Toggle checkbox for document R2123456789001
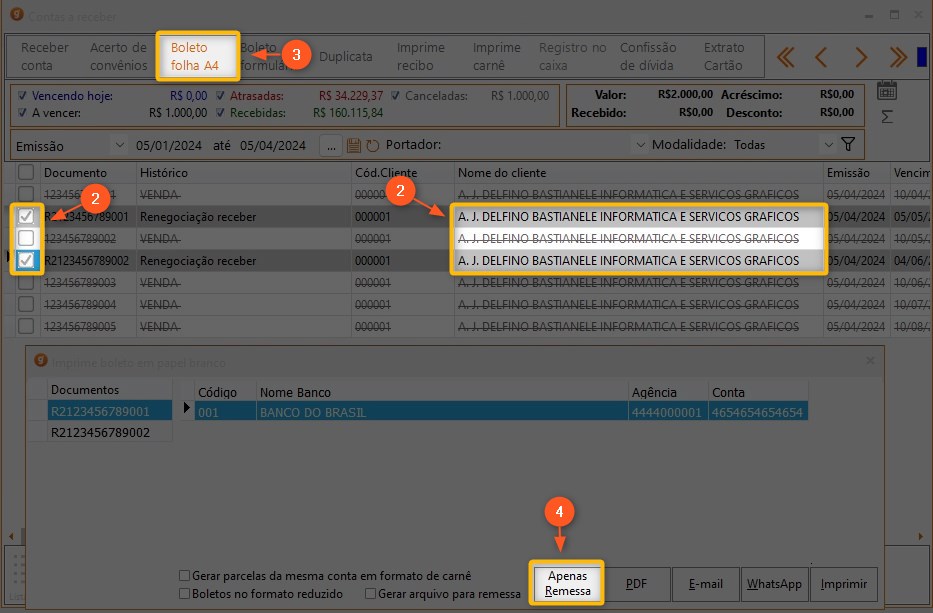This screenshot has height=613, width=933. [x=27, y=216]
